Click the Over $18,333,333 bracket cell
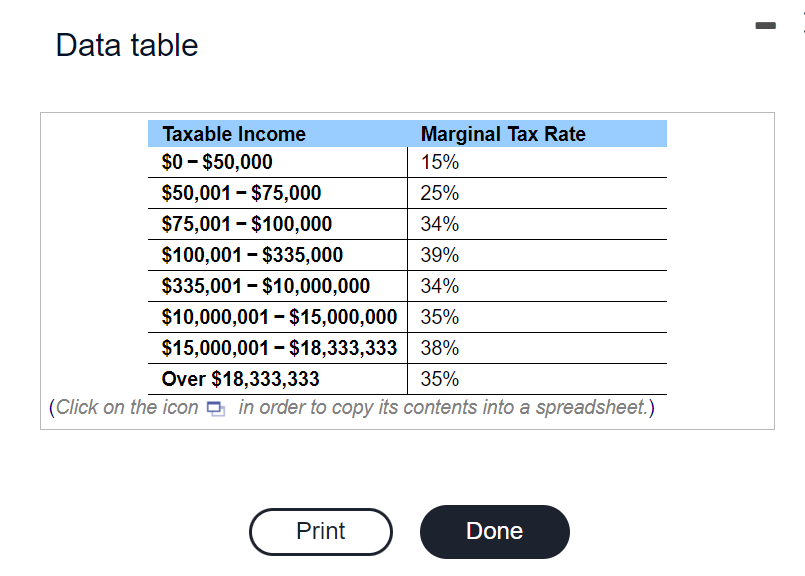Image resolution: width=805 pixels, height=576 pixels. (241, 379)
